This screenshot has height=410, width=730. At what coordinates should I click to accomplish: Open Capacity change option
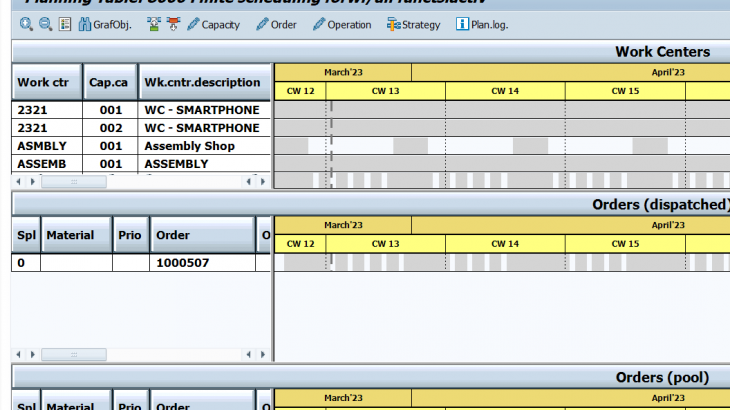tap(213, 24)
